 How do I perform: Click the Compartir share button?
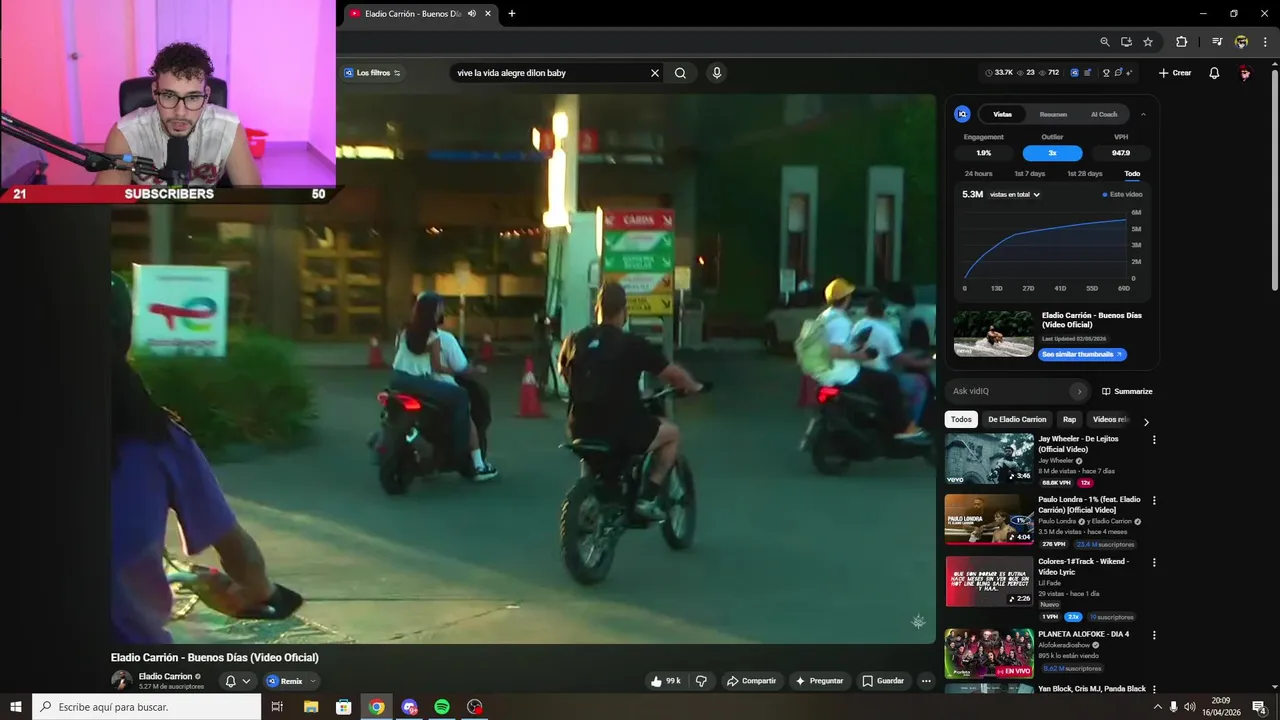pos(751,681)
